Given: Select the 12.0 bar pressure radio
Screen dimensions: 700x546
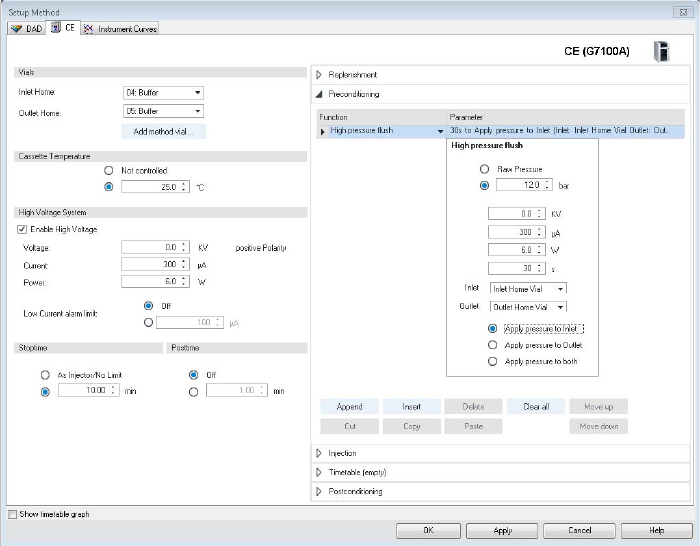Looking at the screenshot, I should (x=484, y=185).
